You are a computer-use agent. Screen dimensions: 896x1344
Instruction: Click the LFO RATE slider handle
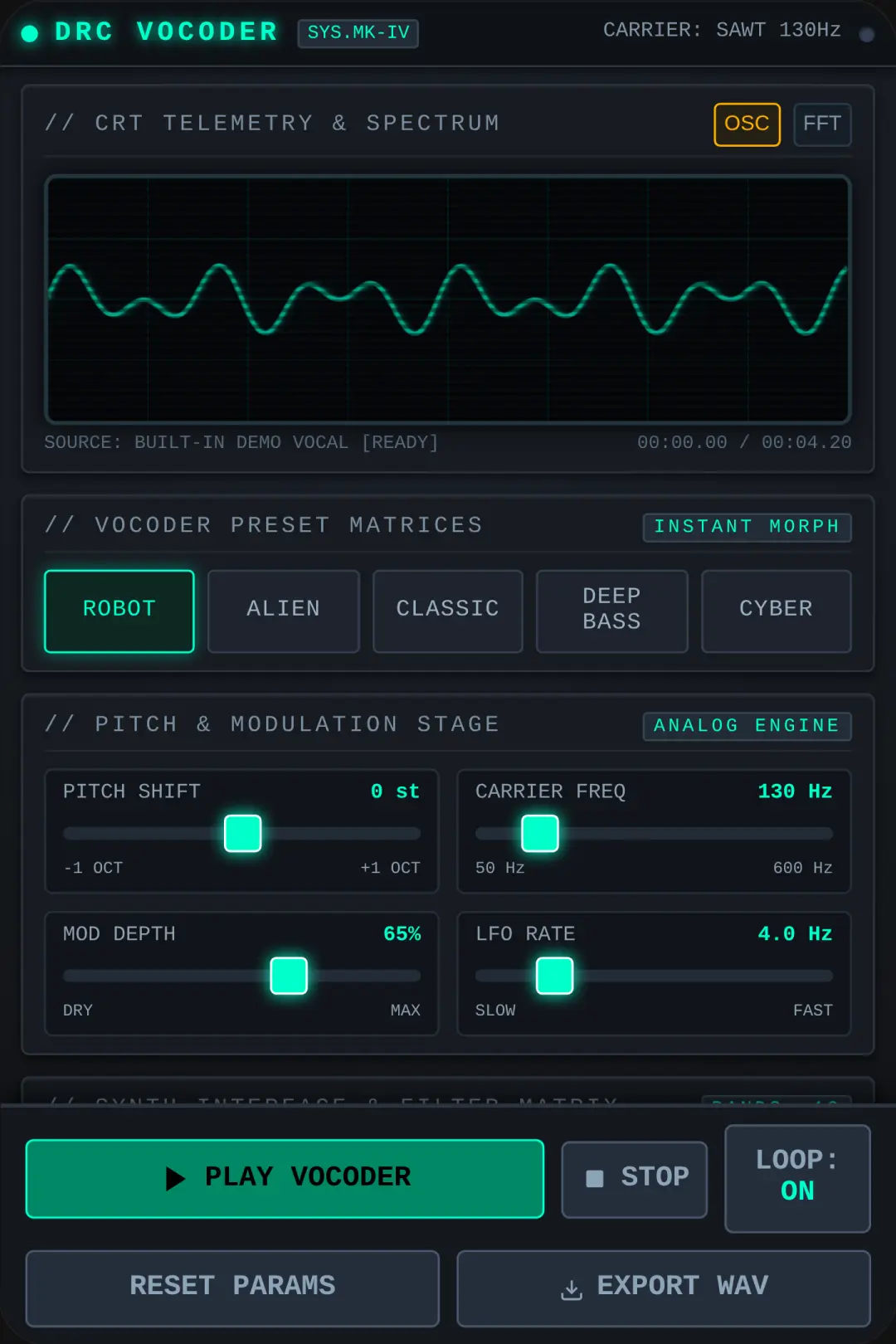tap(555, 976)
